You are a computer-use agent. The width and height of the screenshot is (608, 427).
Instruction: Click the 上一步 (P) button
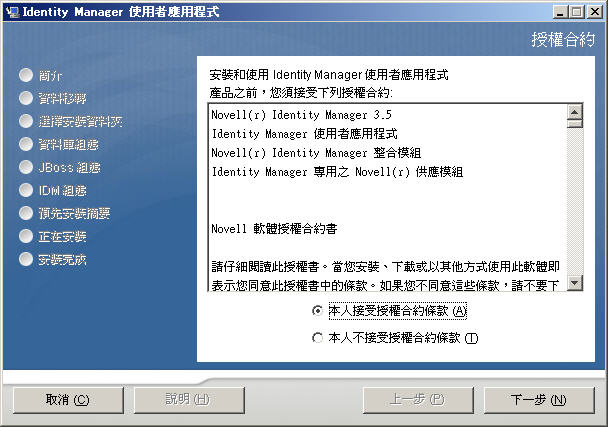click(x=418, y=400)
